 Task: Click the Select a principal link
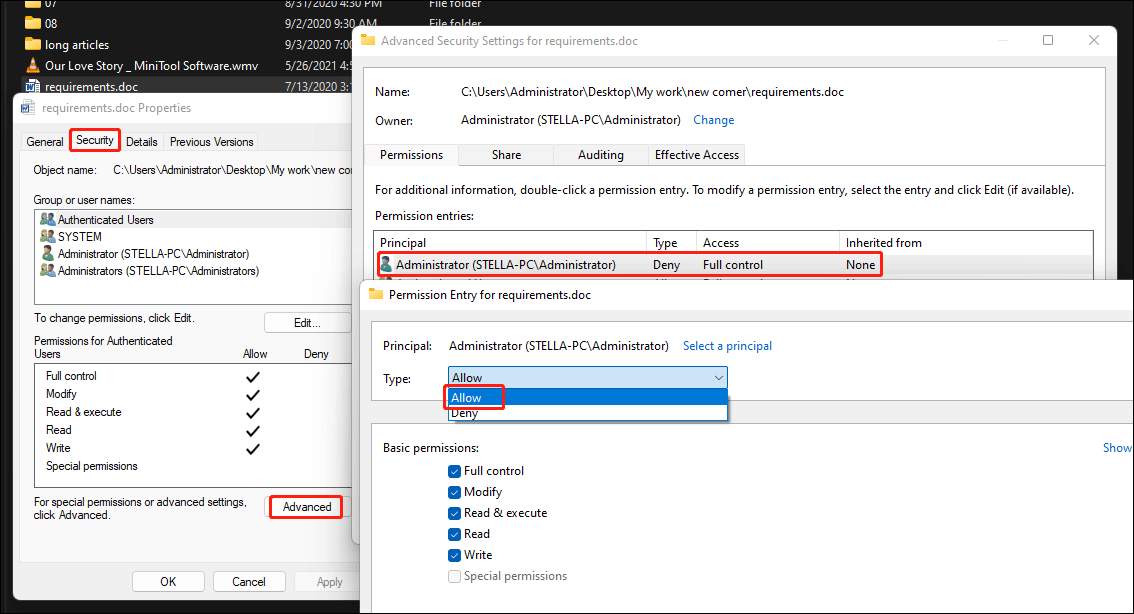click(x=727, y=346)
